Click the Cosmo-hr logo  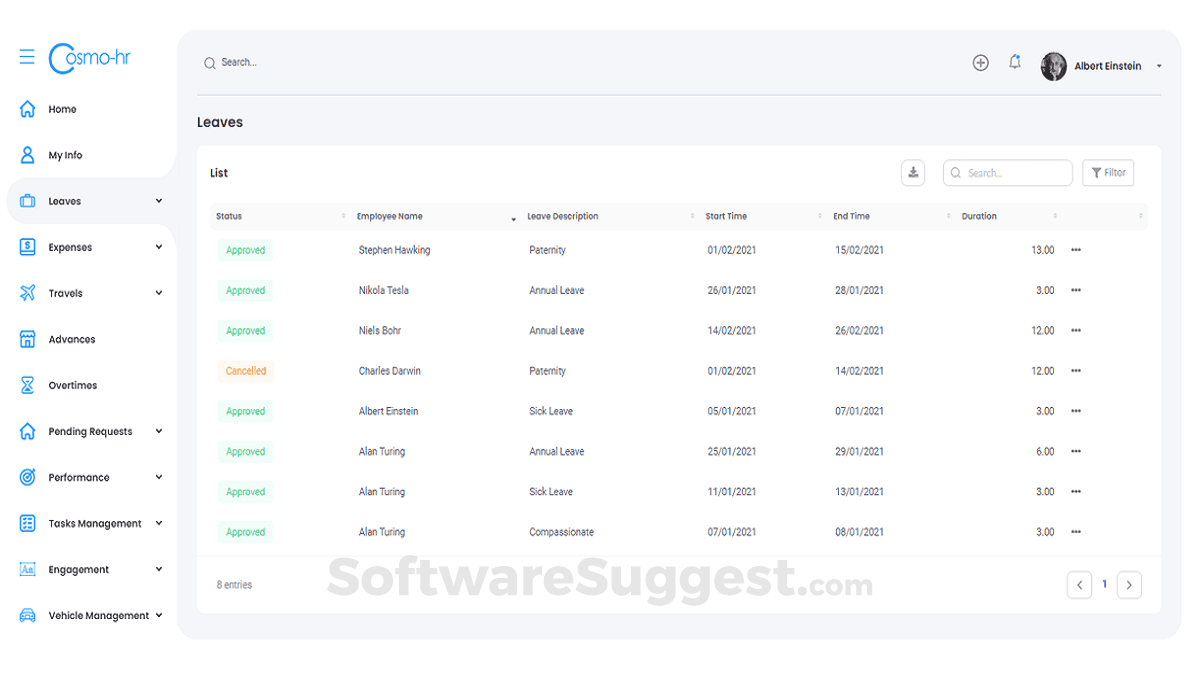click(x=90, y=58)
